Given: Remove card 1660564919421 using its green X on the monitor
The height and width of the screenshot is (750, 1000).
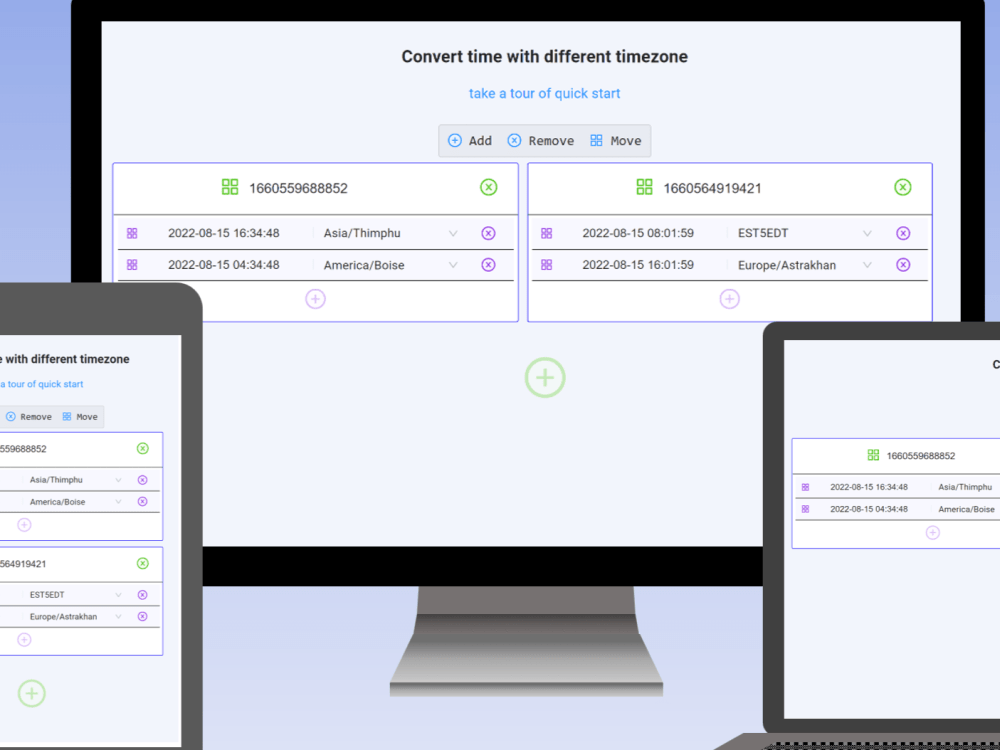Looking at the screenshot, I should pyautogui.click(x=902, y=187).
